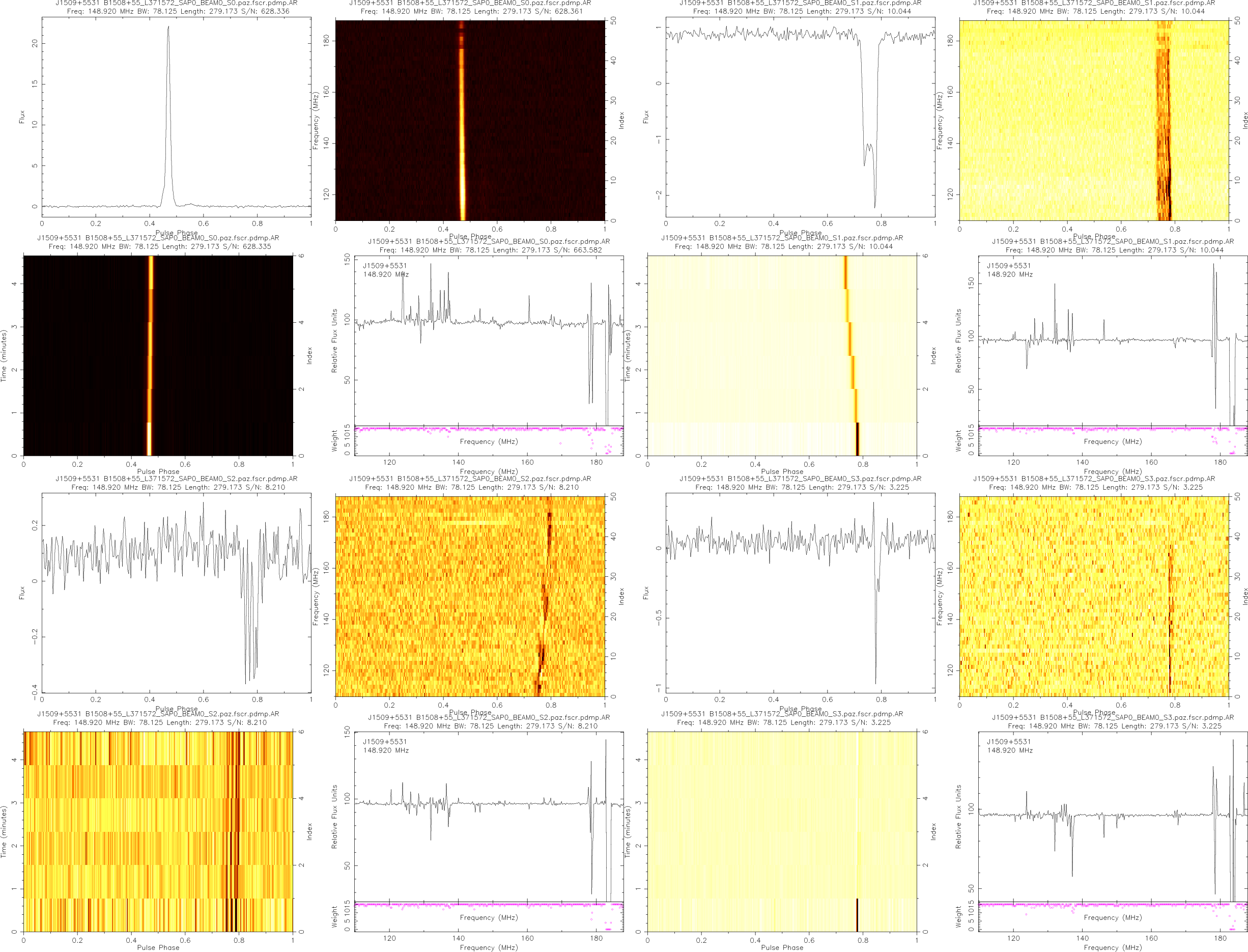Select the S1 time versus phase plot
The image size is (1248, 952).
[782, 355]
